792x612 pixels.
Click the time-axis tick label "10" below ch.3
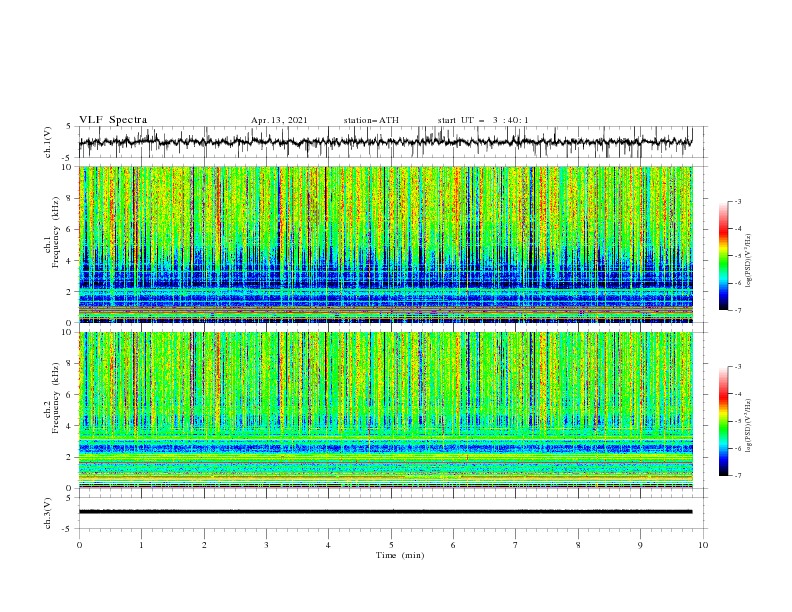703,545
